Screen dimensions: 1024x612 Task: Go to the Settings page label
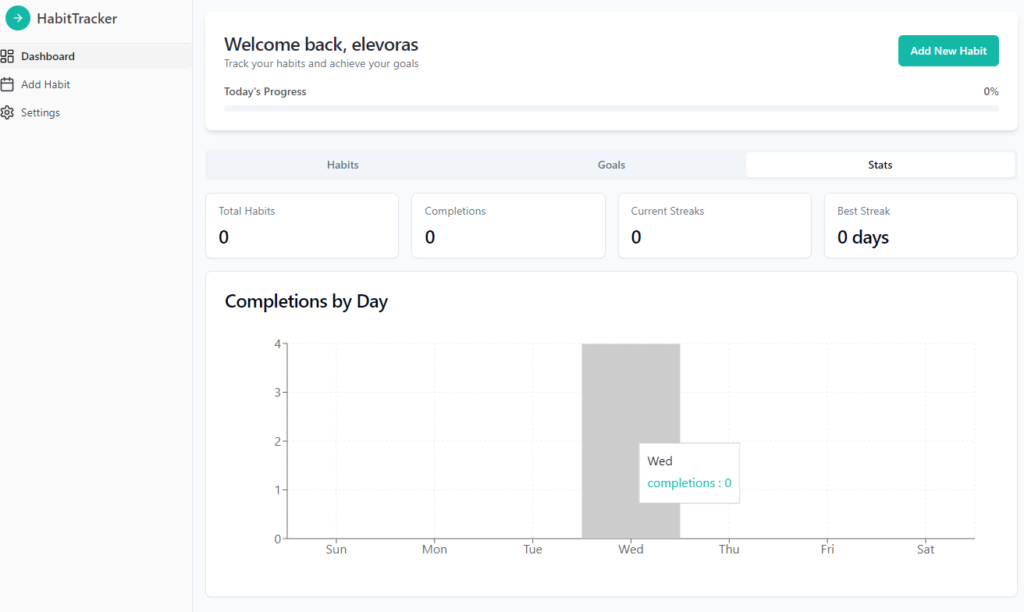click(x=40, y=113)
